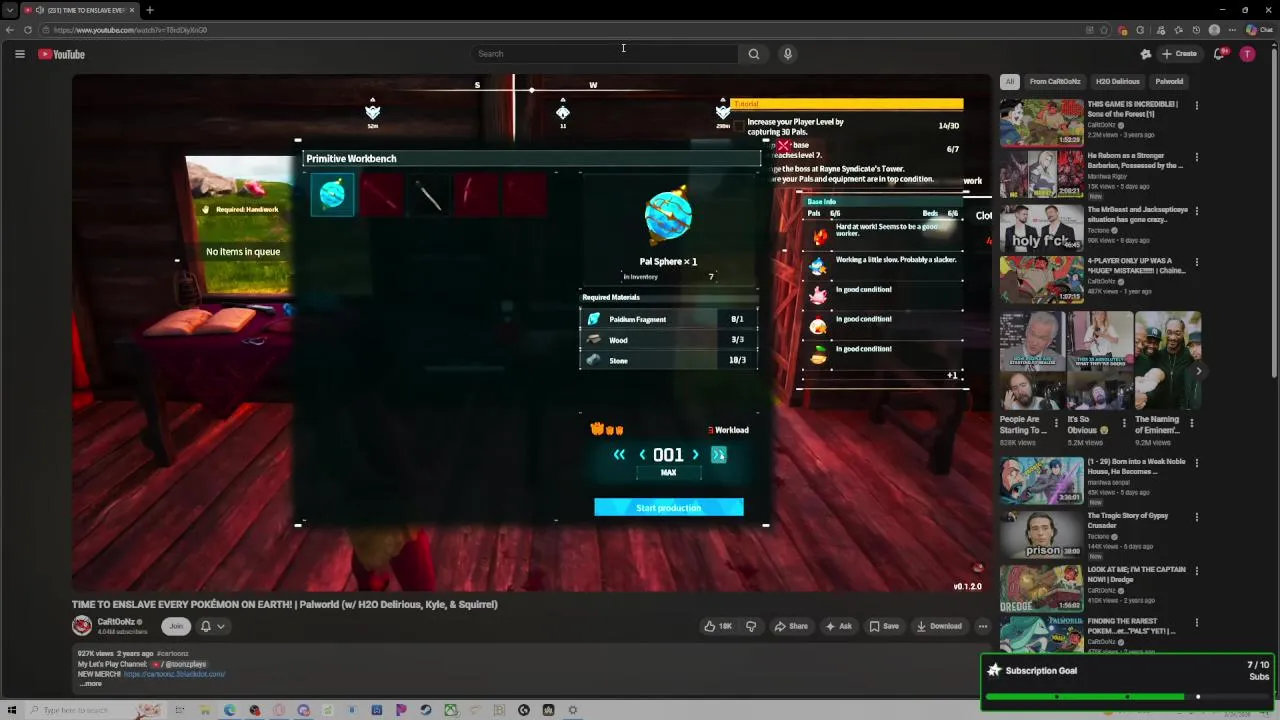Start voice search with microphone icon
This screenshot has width=1280, height=720.
pyautogui.click(x=788, y=54)
